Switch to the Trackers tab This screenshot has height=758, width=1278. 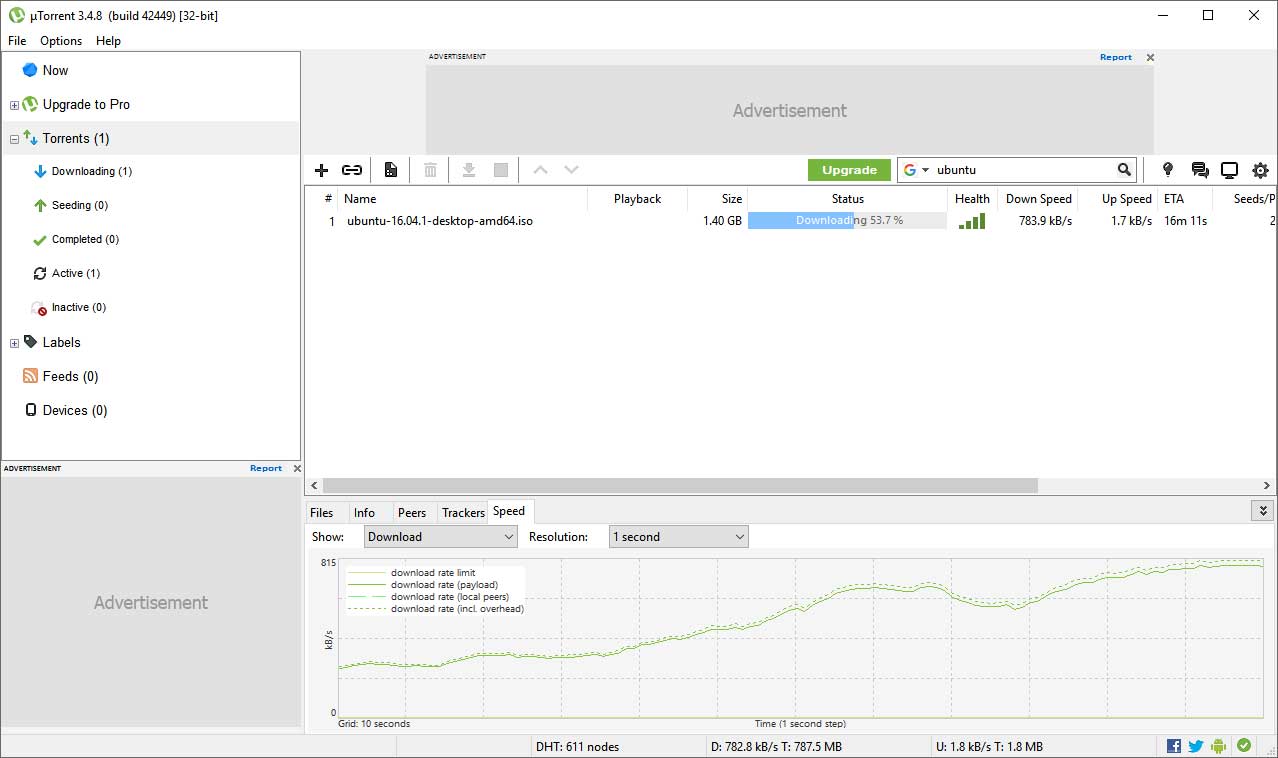pyautogui.click(x=463, y=512)
